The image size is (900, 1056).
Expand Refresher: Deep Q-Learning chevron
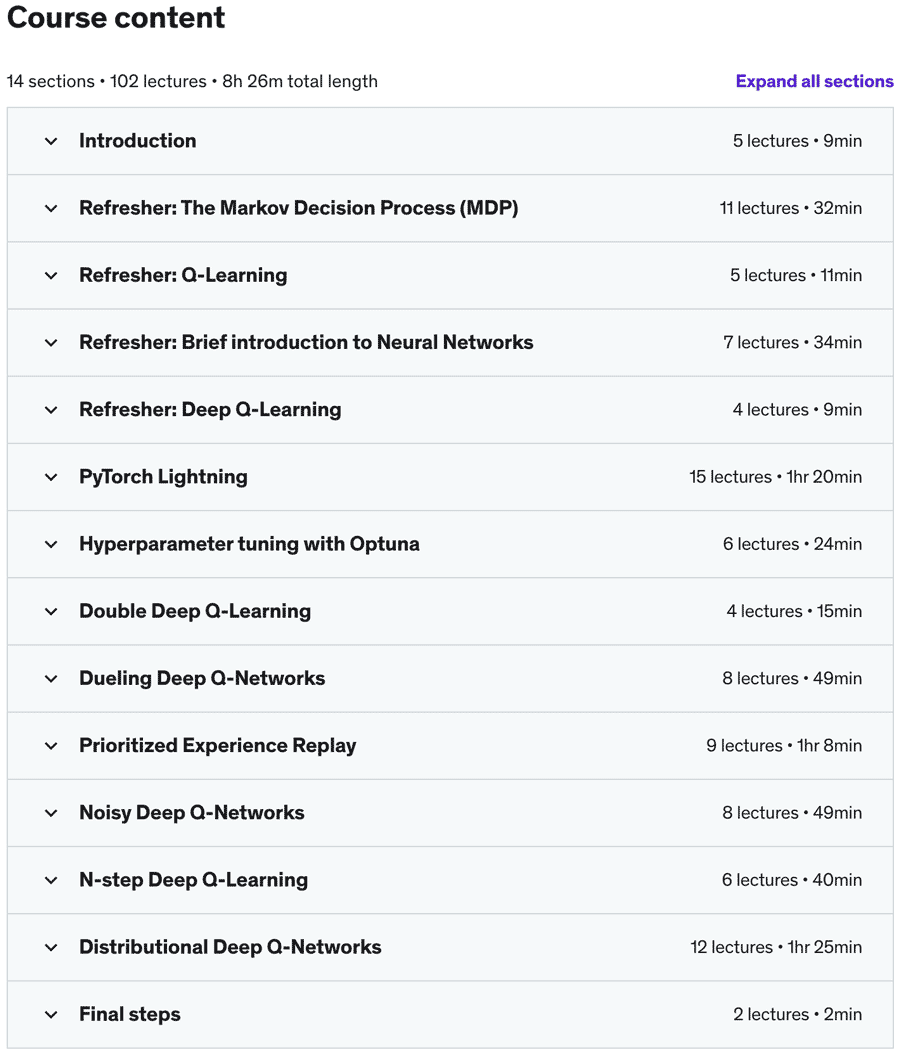click(51, 410)
